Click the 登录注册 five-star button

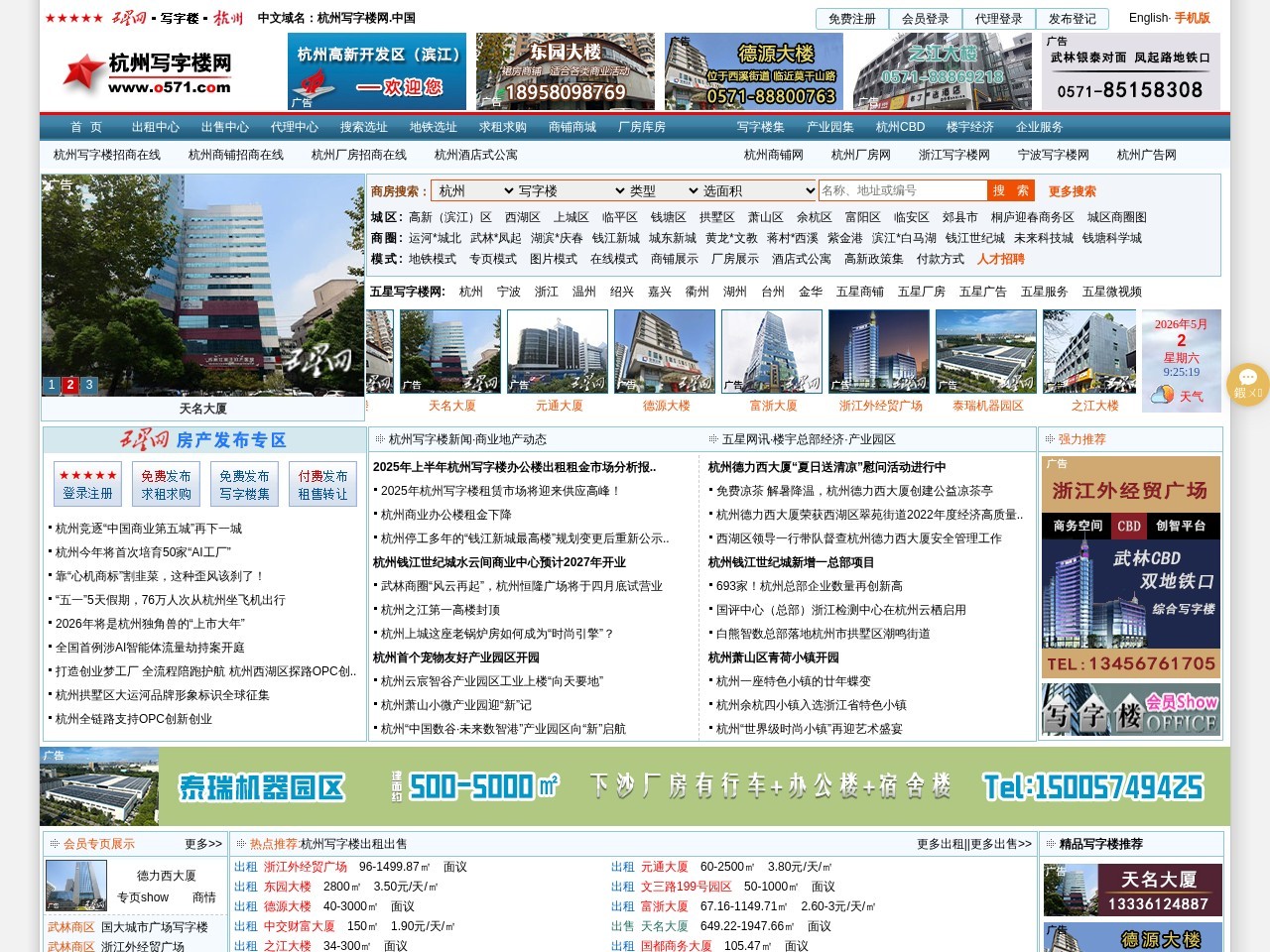[x=87, y=484]
